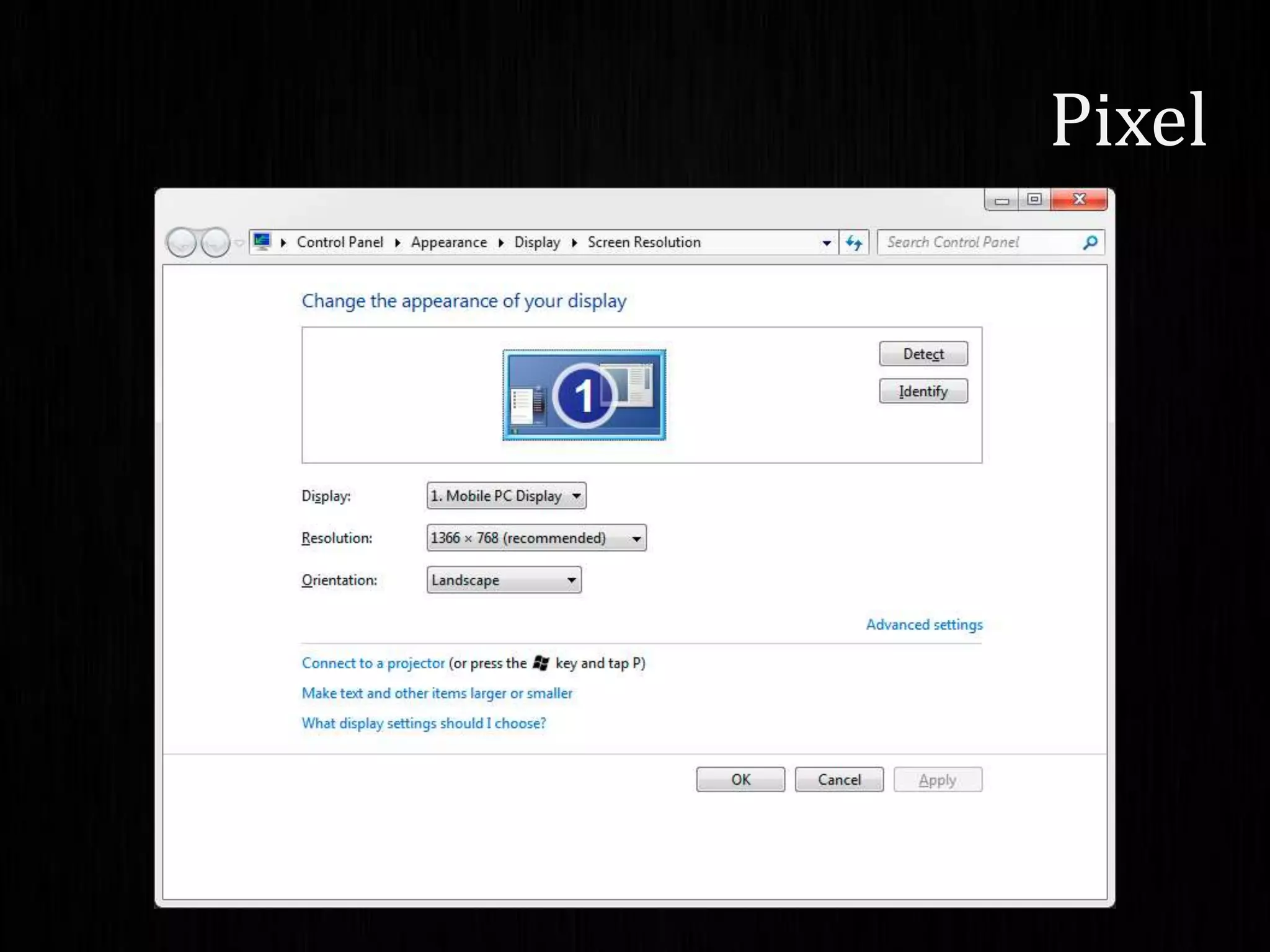Click the Forward navigation arrow
The width and height of the screenshot is (1270, 952).
pyautogui.click(x=215, y=242)
